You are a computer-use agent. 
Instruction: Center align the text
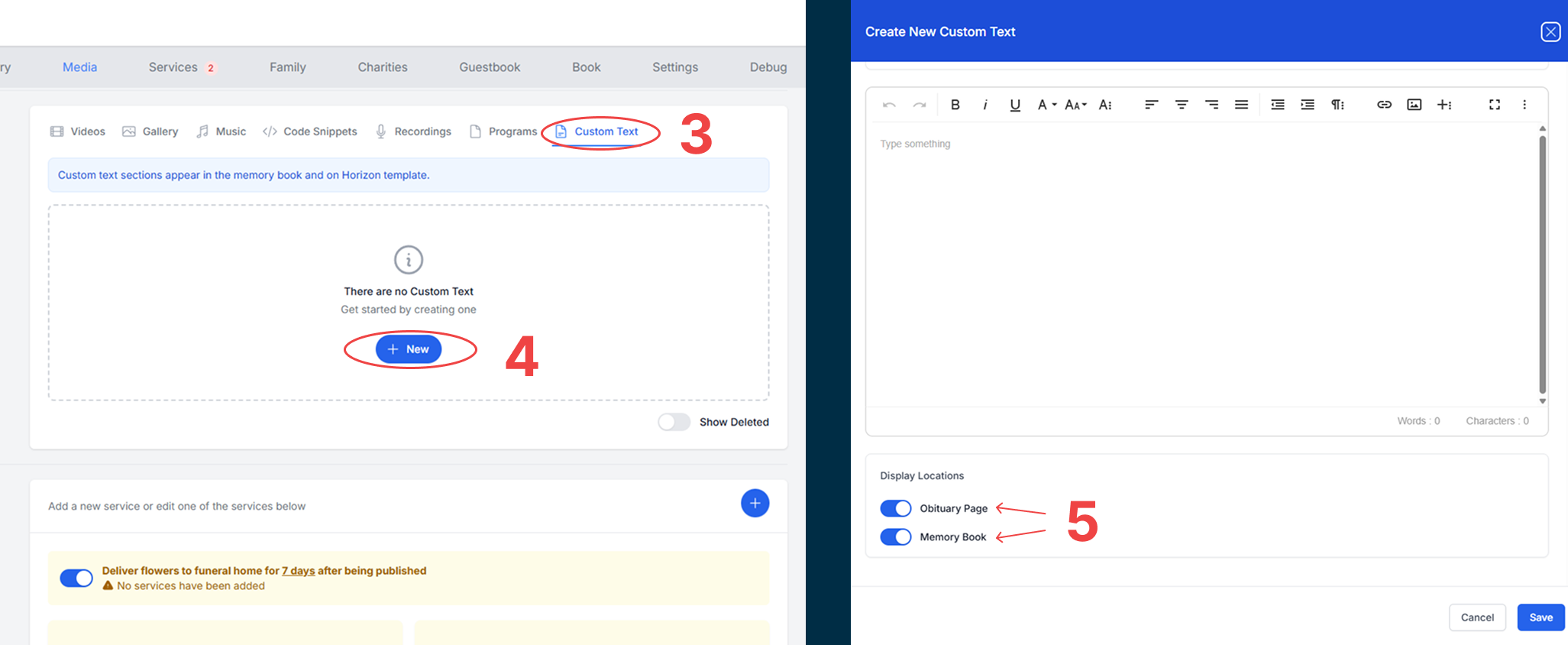[1182, 105]
